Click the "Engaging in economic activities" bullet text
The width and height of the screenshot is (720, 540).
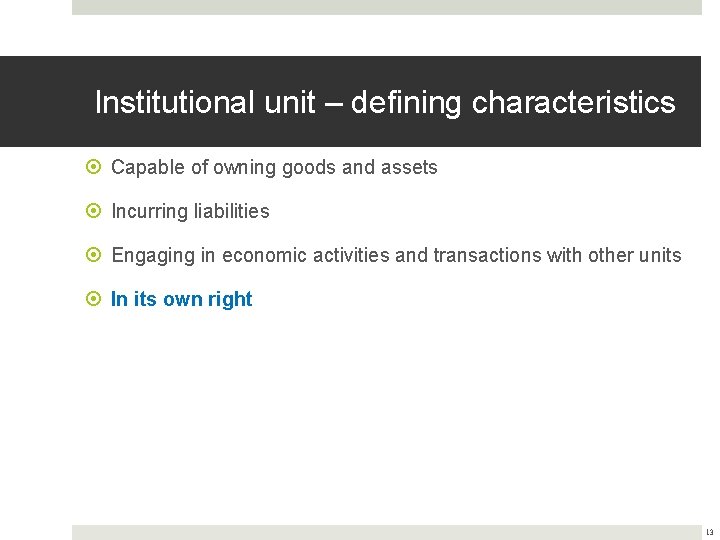[396, 256]
